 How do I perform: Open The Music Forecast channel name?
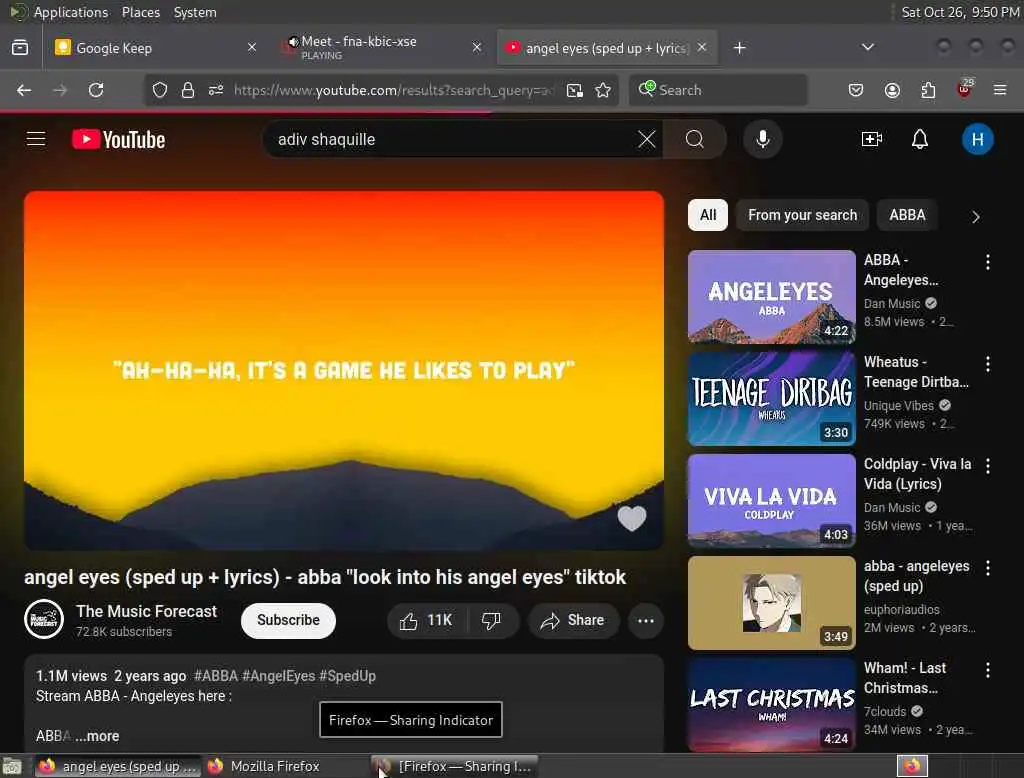146,611
